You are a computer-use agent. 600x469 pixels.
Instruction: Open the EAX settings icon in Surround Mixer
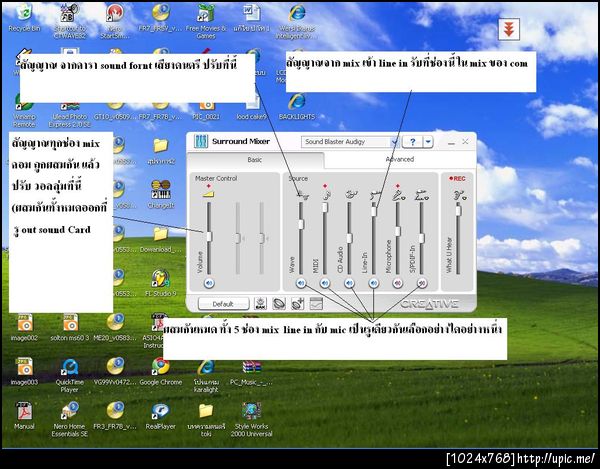(260, 304)
